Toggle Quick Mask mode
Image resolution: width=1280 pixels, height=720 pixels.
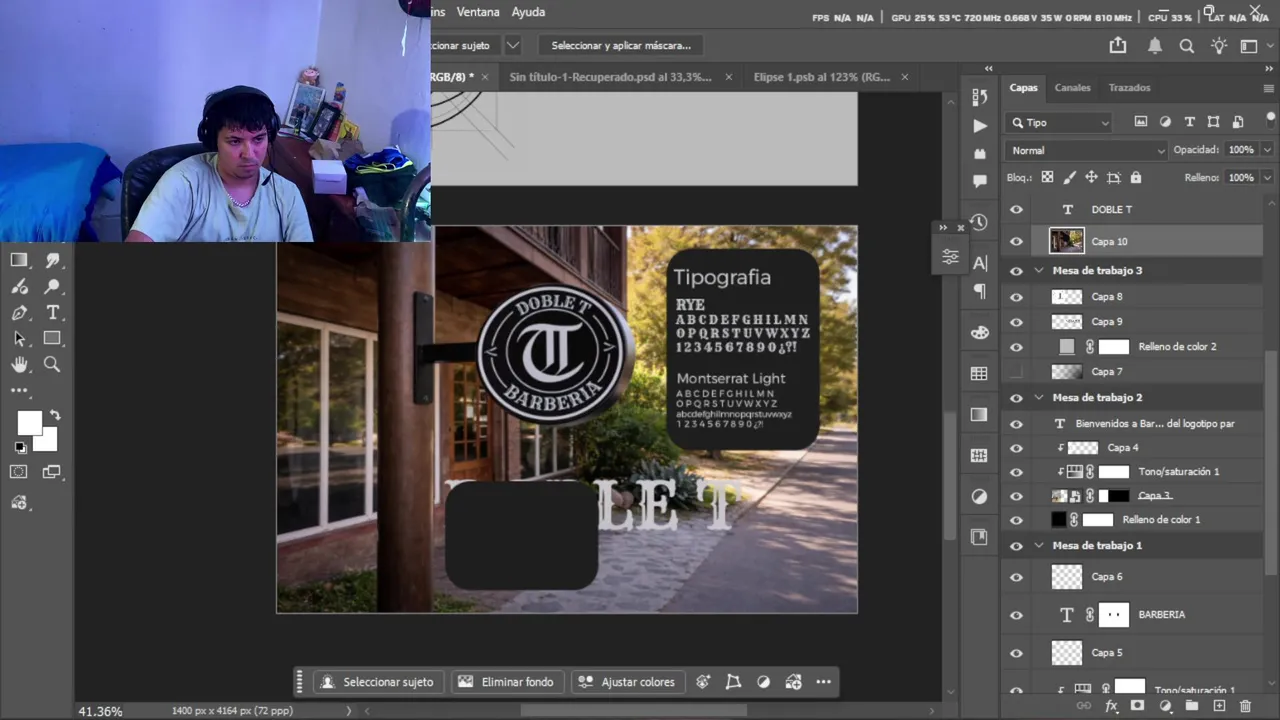click(19, 472)
